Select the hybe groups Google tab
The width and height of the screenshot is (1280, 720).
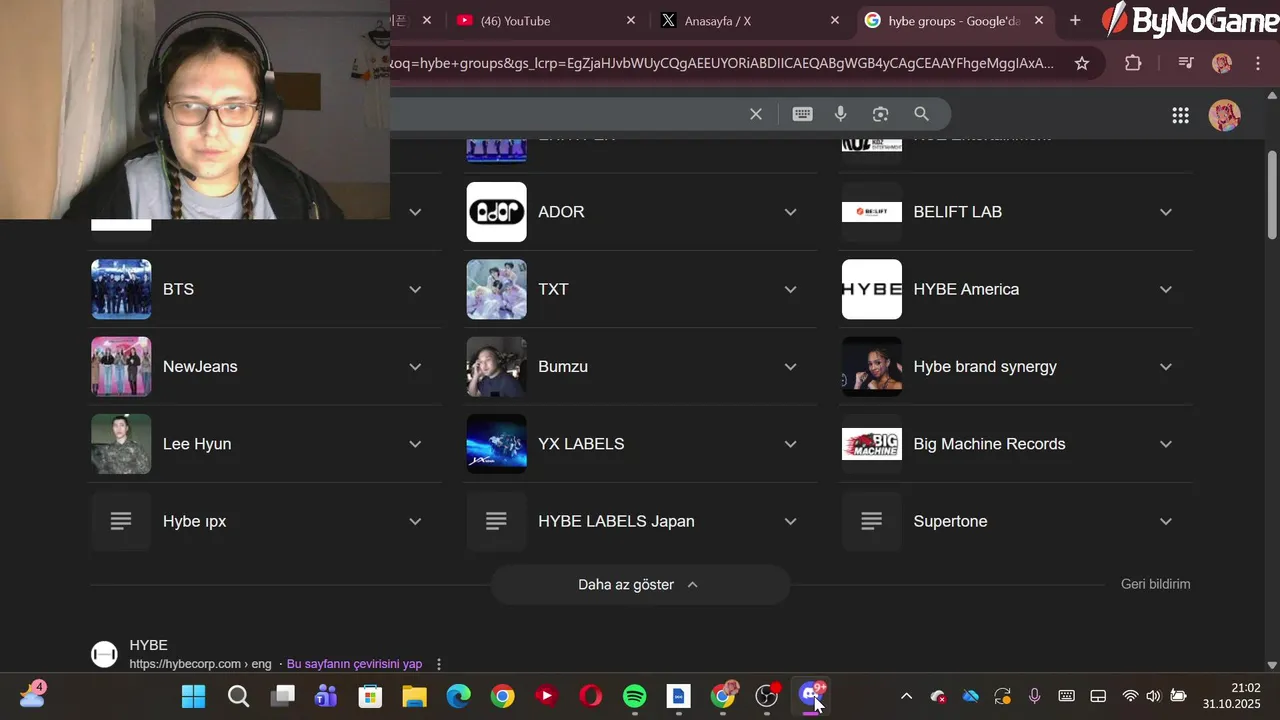click(x=954, y=21)
